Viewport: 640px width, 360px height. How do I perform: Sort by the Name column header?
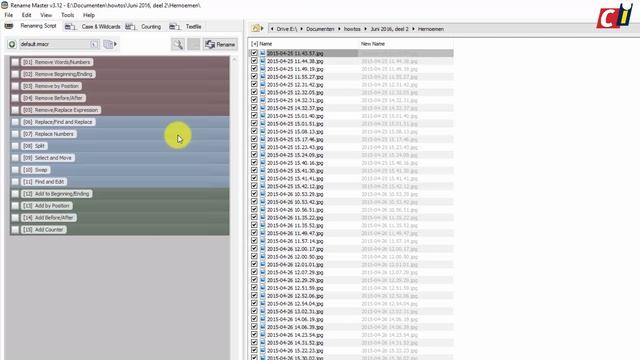tap(266, 44)
